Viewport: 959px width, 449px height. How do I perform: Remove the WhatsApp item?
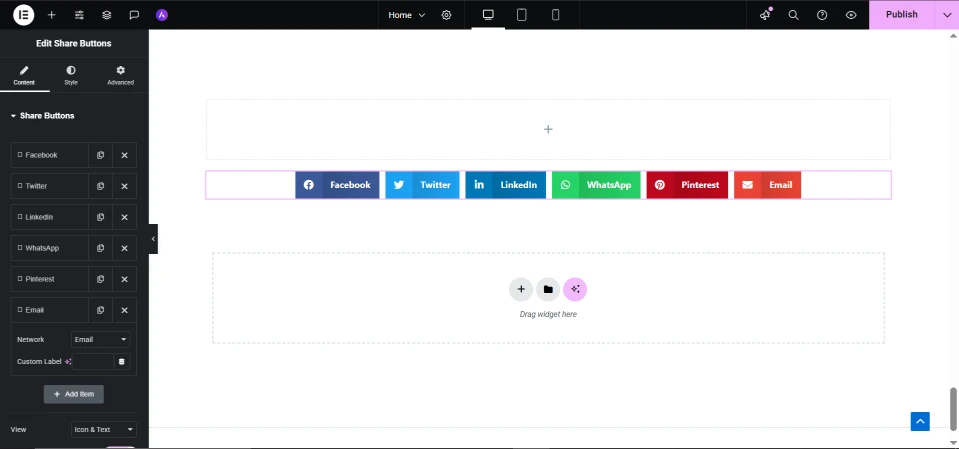(x=124, y=248)
